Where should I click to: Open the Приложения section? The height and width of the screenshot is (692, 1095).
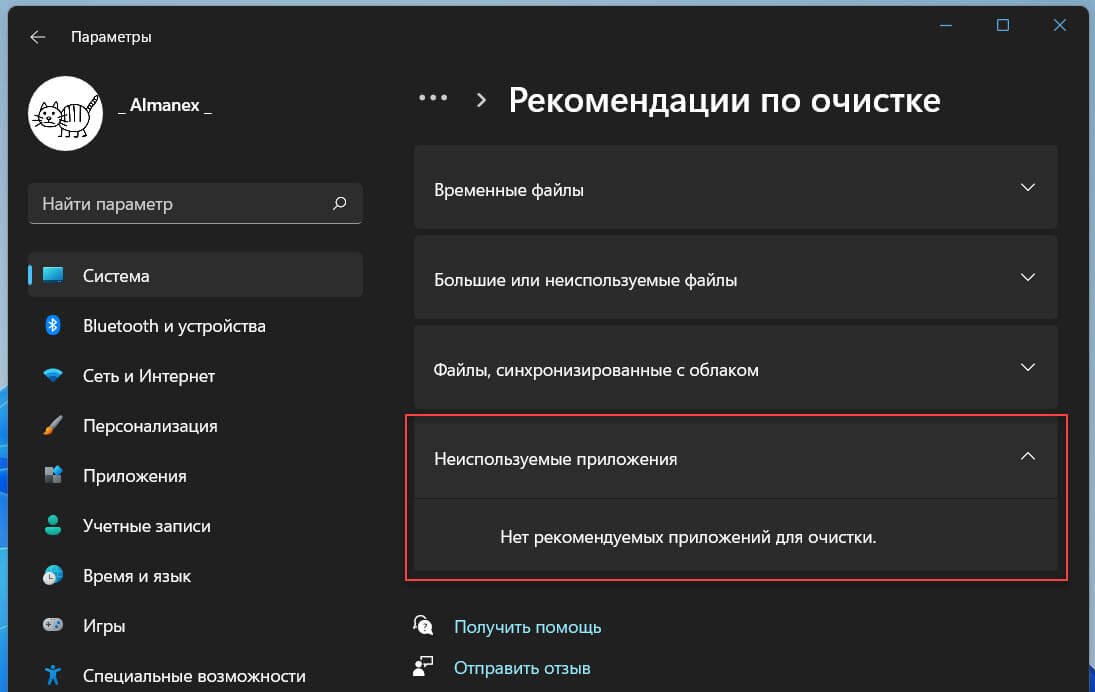pyautogui.click(x=195, y=476)
